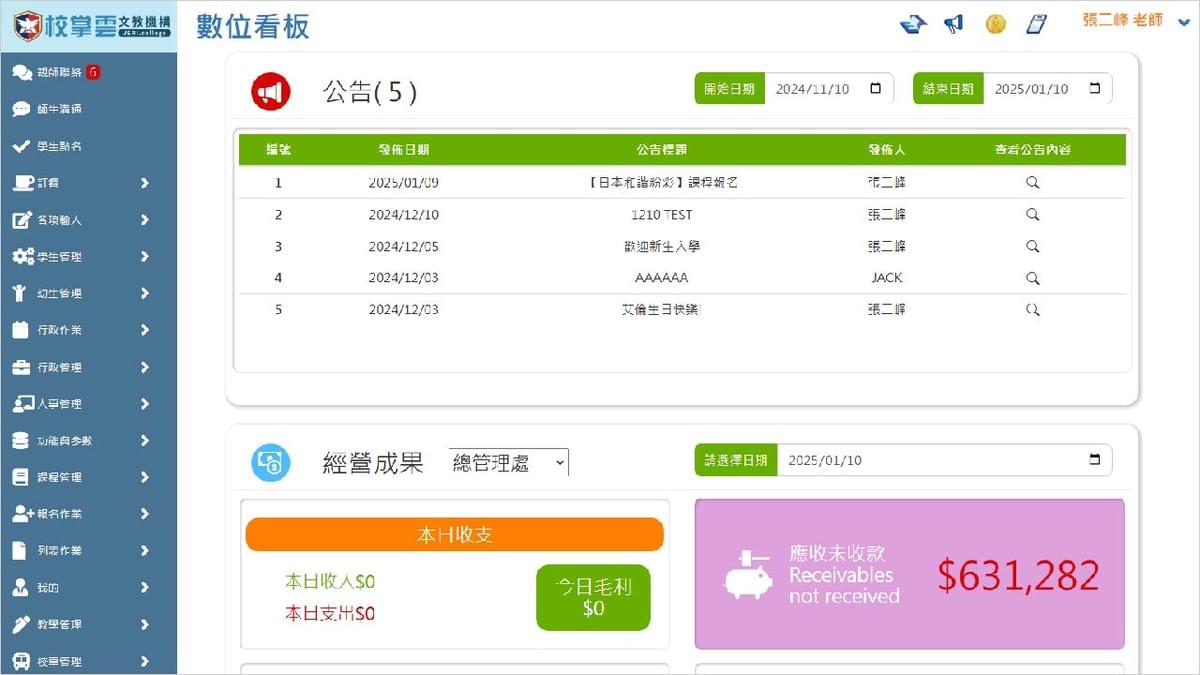Viewport: 1200px width, 675px height.
Task: Click the 開始日期 input showing 2024/11/10
Action: [829, 88]
